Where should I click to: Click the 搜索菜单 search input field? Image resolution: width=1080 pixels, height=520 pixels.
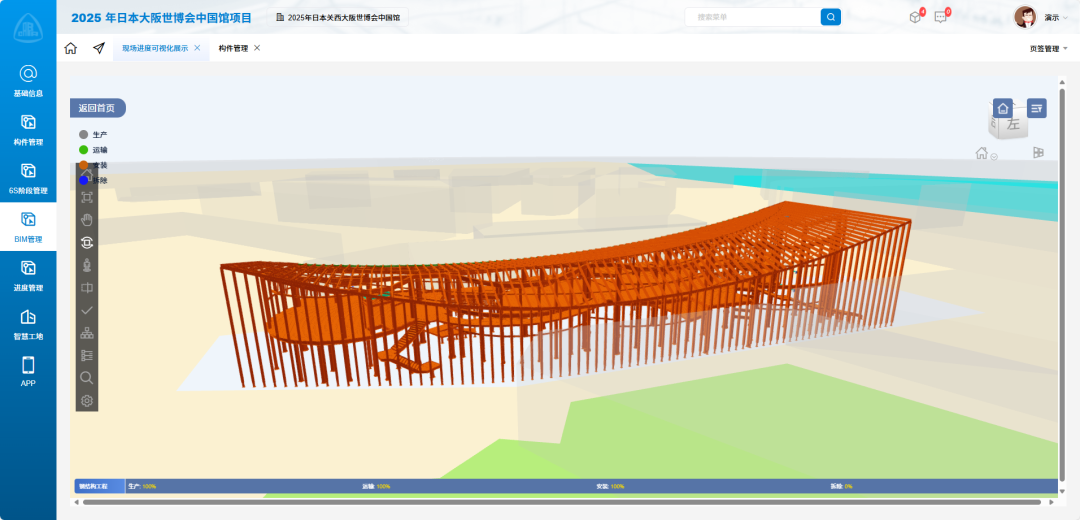(x=752, y=17)
